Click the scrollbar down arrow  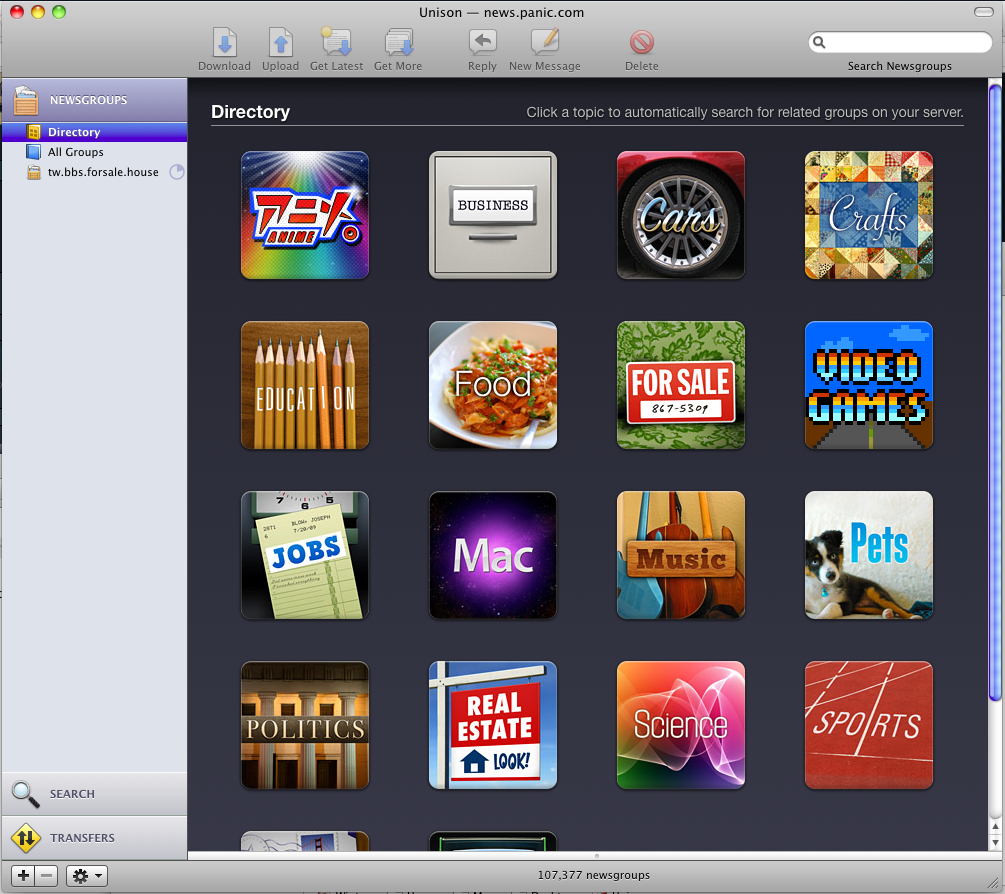pyautogui.click(x=995, y=843)
